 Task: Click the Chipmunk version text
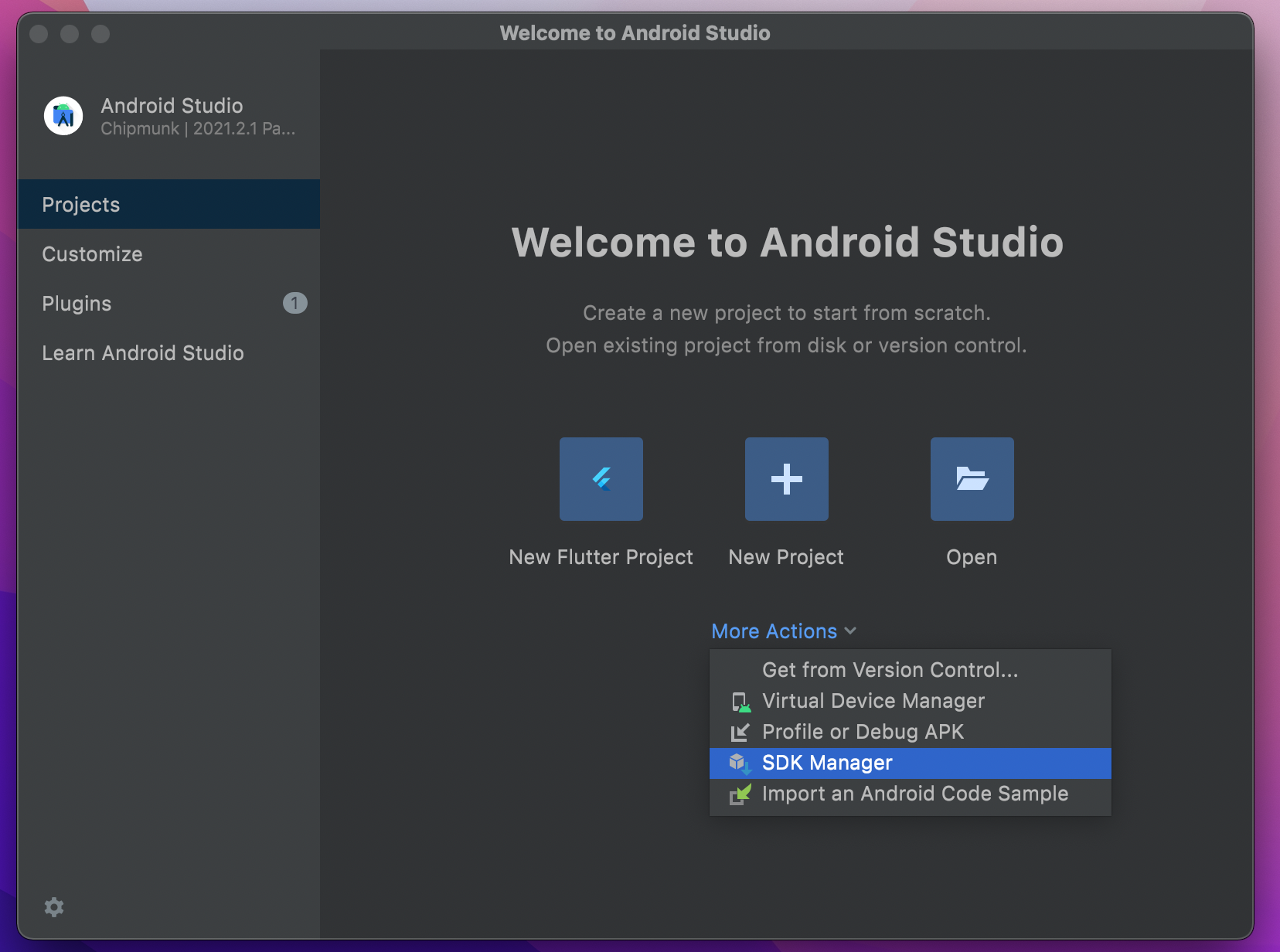click(198, 129)
